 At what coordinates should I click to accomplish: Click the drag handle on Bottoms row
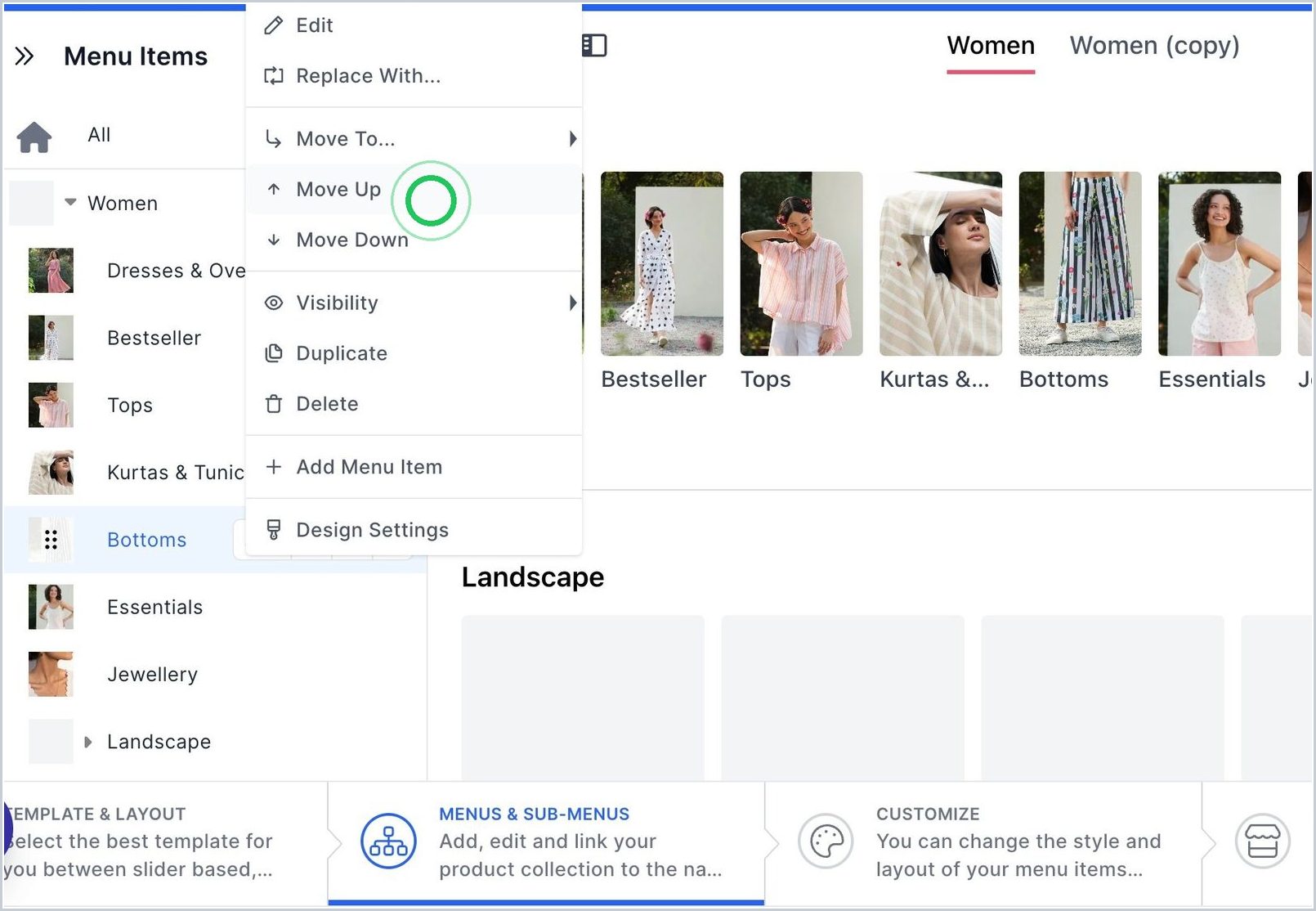(x=51, y=540)
